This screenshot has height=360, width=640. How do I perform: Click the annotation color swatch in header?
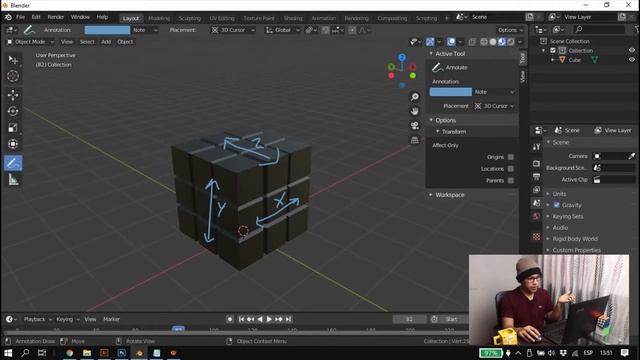[107, 30]
